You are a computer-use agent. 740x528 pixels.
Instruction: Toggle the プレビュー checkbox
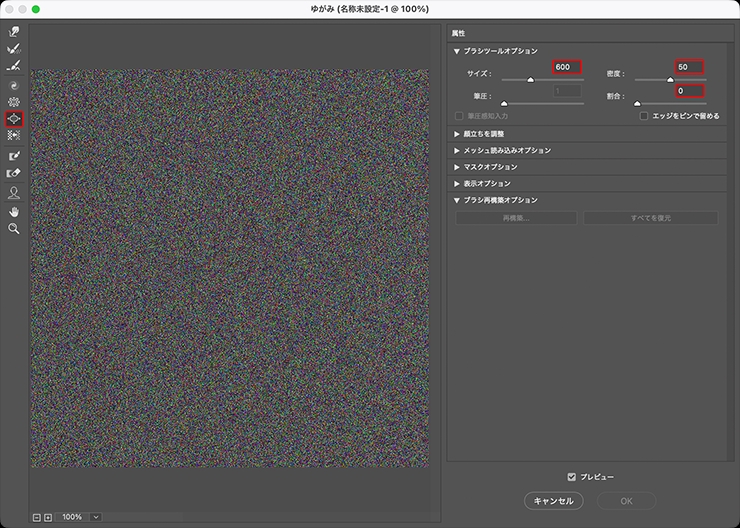click(x=572, y=477)
